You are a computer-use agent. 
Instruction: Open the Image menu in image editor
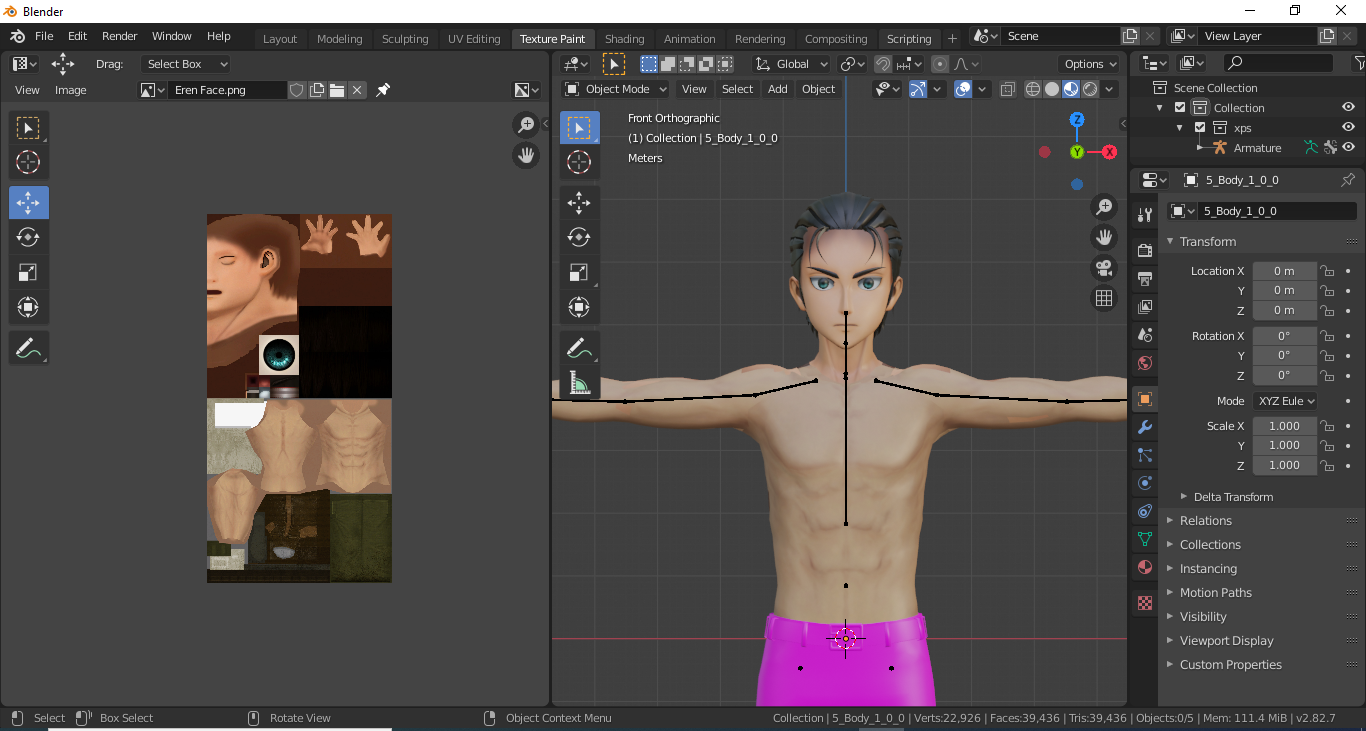[x=70, y=90]
